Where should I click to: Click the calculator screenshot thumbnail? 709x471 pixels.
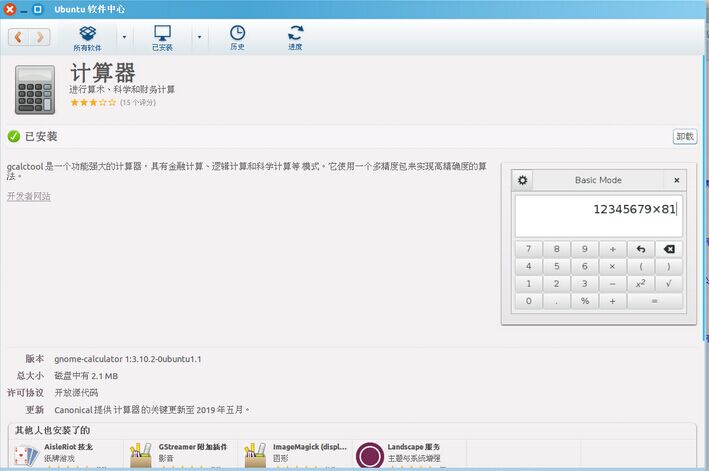tap(599, 243)
